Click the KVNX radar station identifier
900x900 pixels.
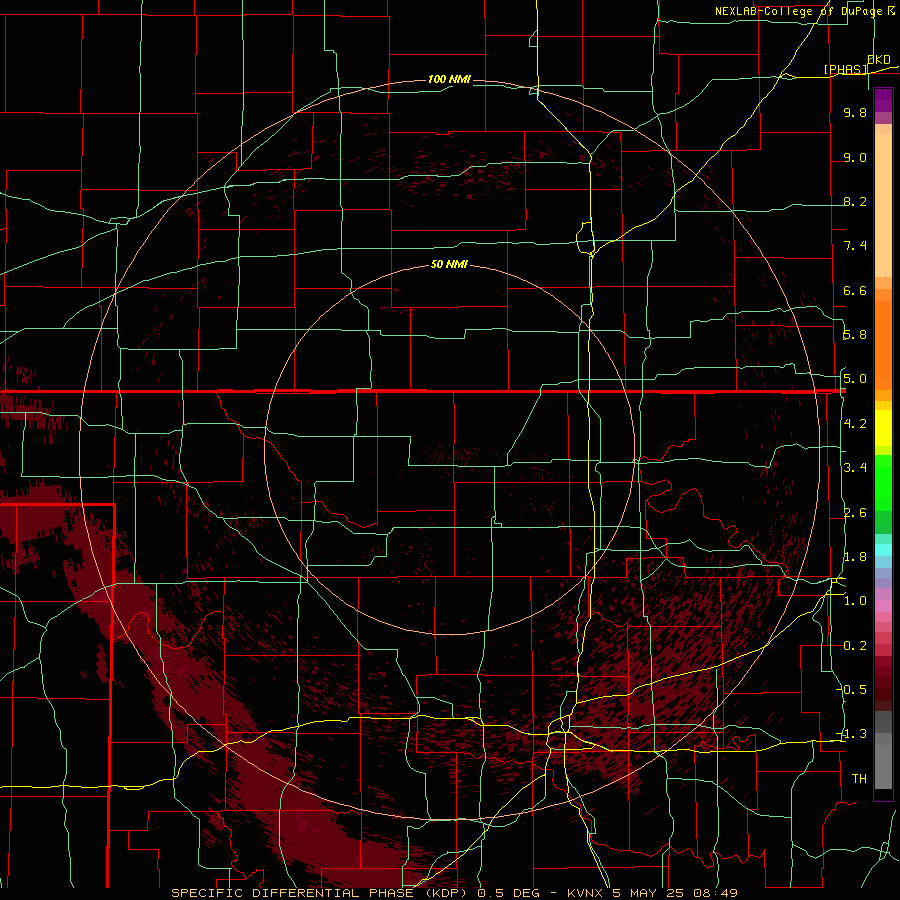(x=586, y=893)
